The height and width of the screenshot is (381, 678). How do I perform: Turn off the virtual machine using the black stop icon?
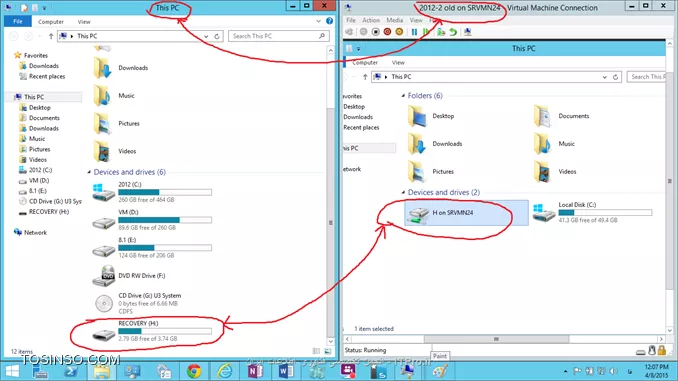click(x=375, y=32)
